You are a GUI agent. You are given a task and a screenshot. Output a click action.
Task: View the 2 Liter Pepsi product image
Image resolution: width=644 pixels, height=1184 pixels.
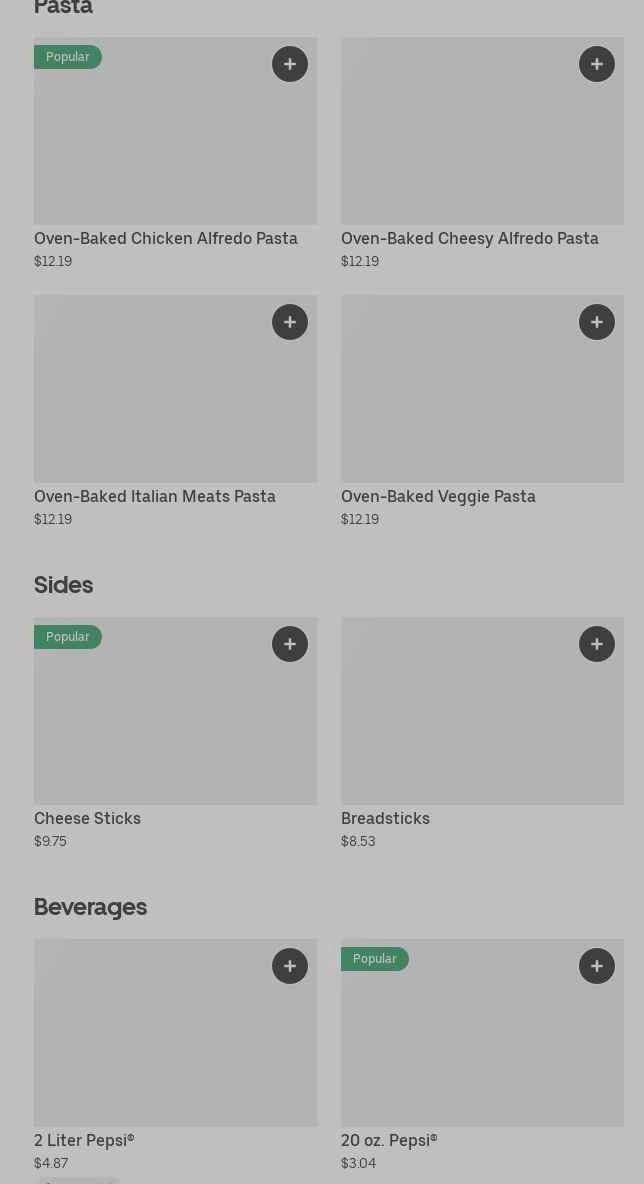click(x=175, y=1040)
